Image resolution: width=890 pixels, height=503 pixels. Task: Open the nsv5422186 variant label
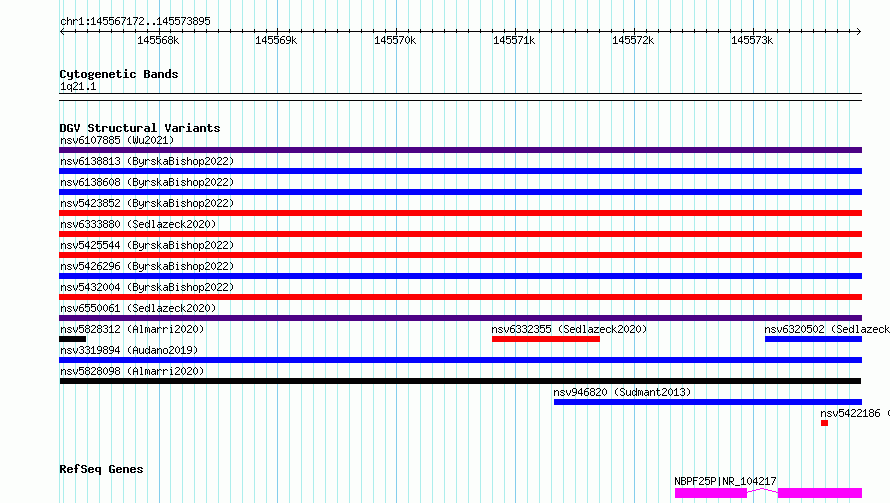(855, 413)
